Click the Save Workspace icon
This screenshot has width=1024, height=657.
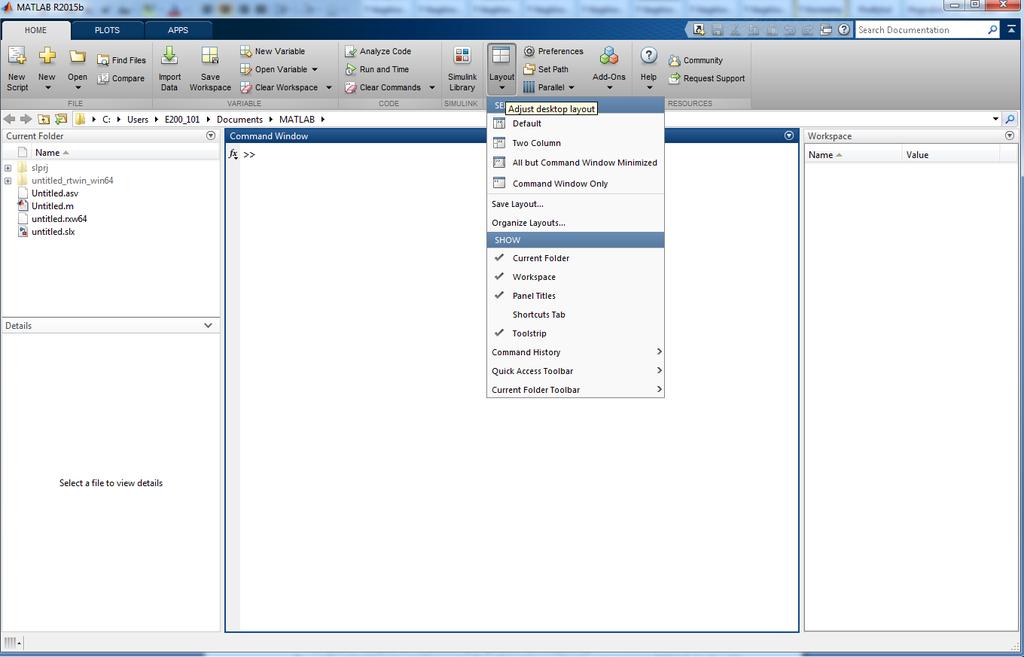click(x=210, y=56)
